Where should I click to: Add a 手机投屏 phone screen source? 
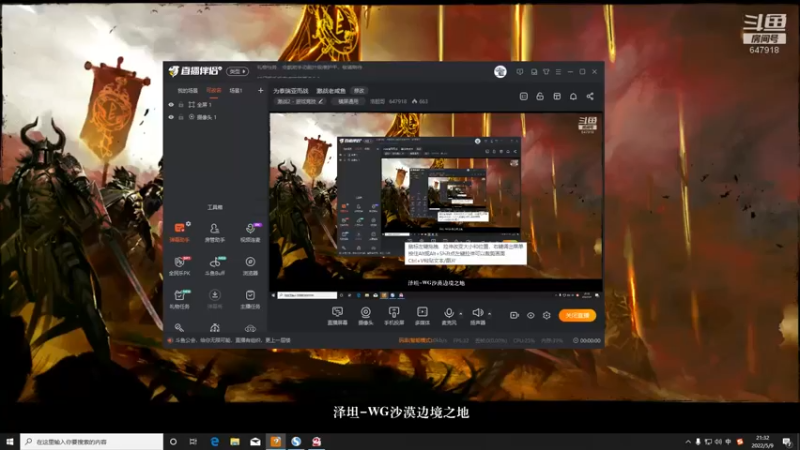pos(394,315)
